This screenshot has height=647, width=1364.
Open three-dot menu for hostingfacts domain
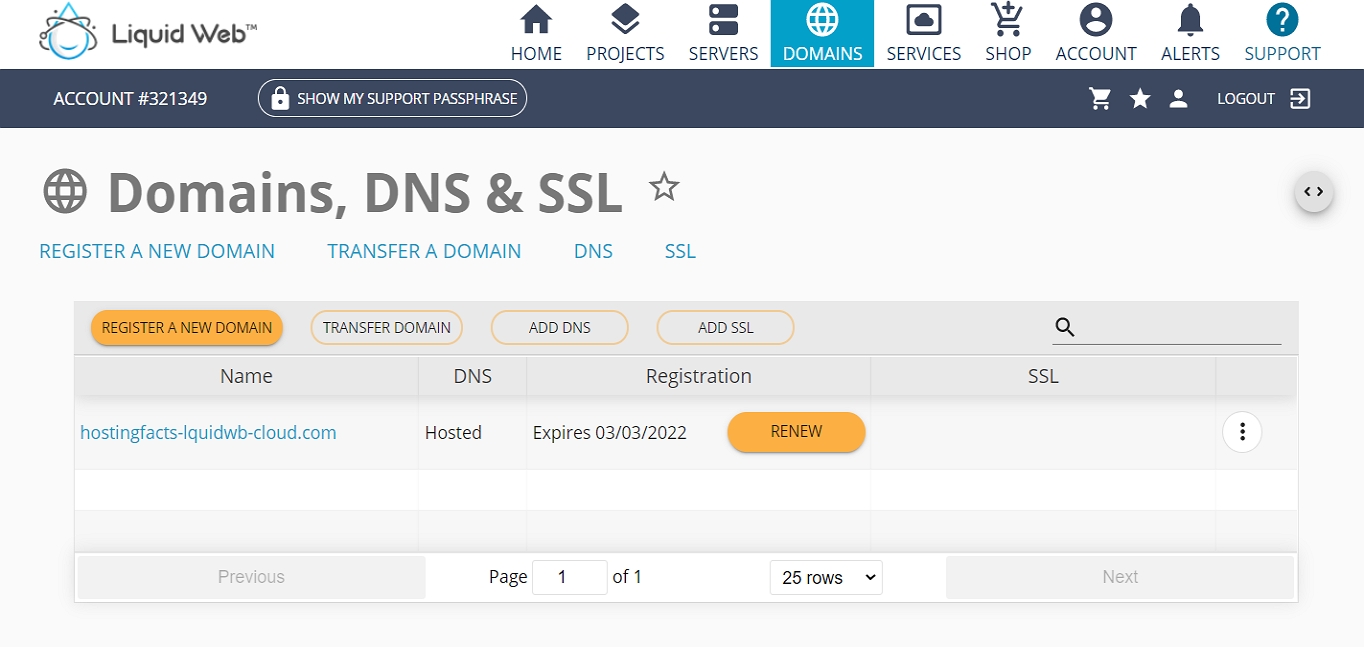click(x=1242, y=432)
